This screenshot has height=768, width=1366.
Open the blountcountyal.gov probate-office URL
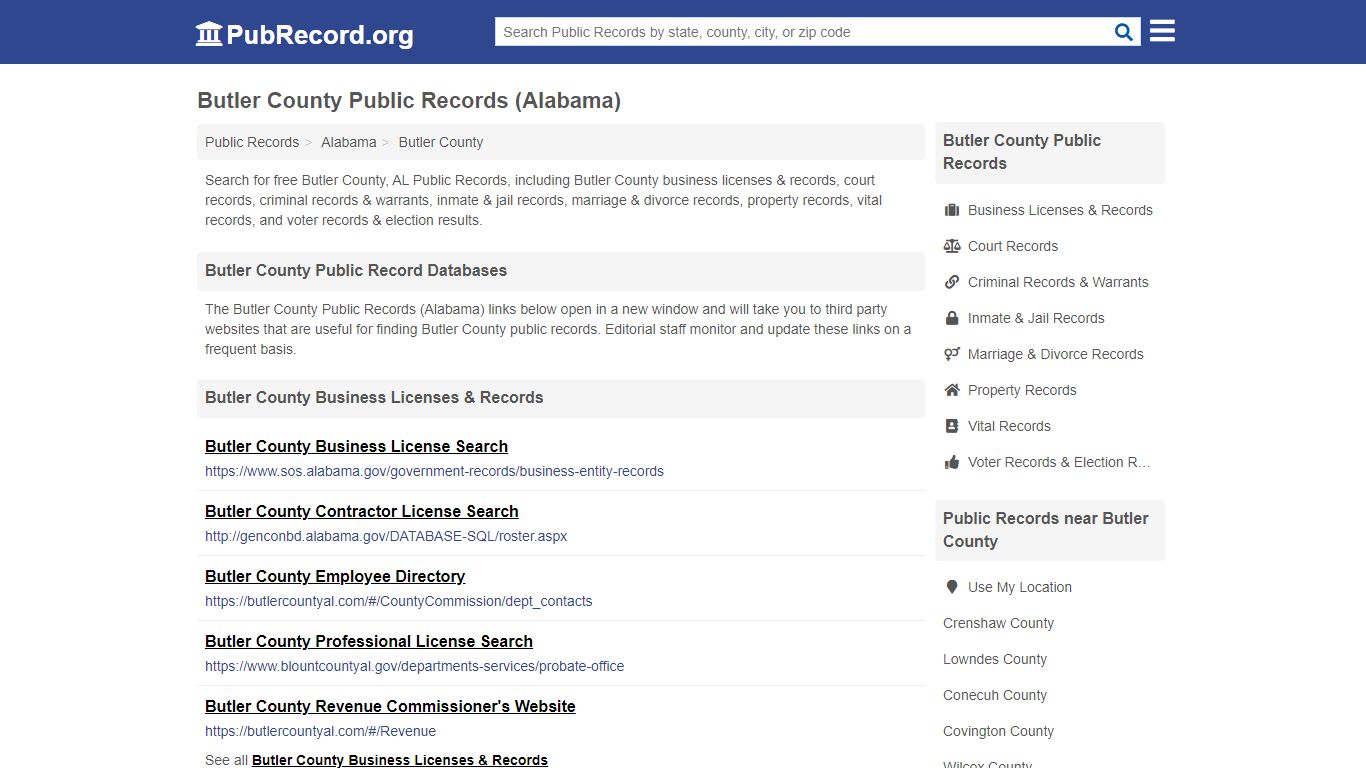point(414,666)
